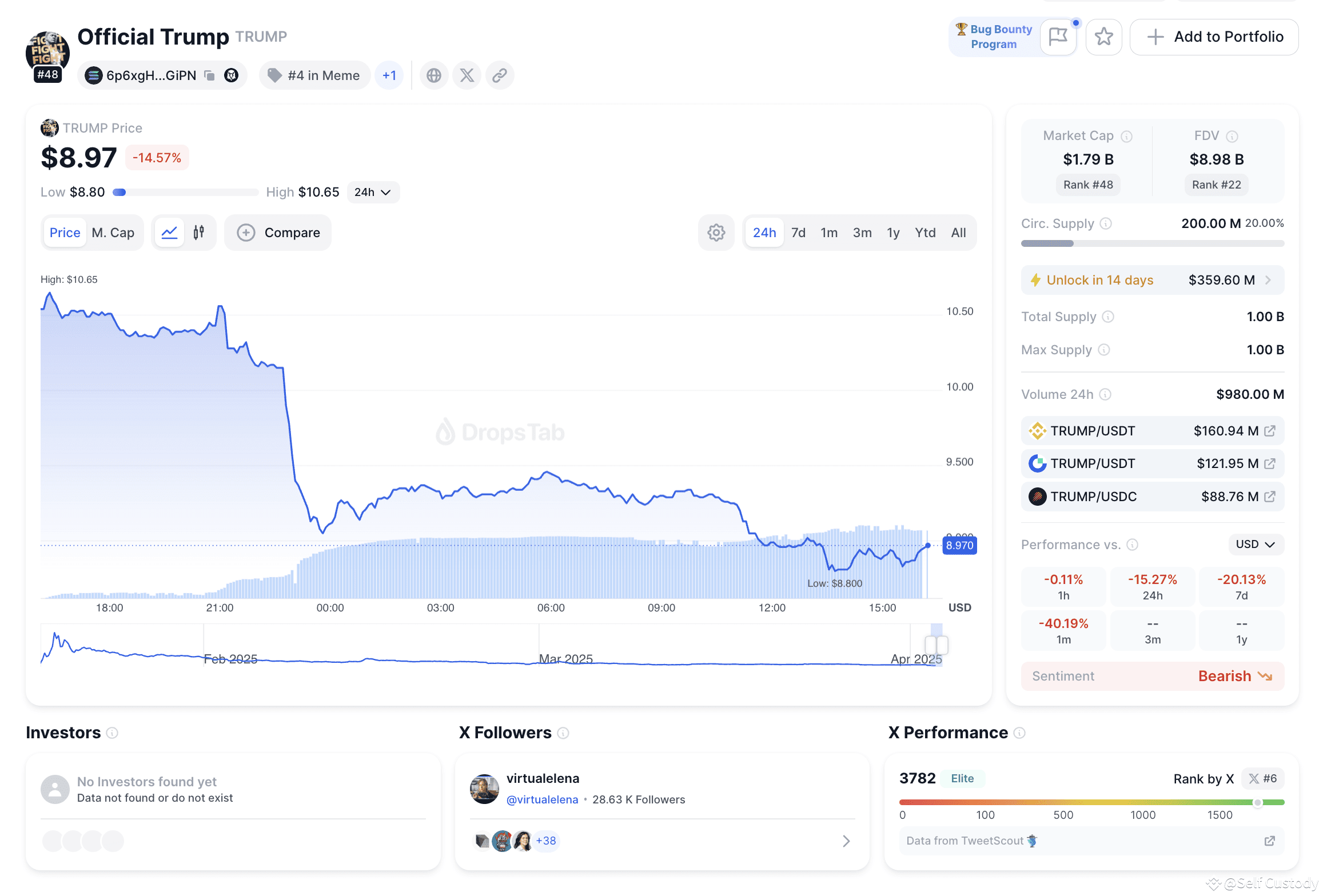Click the -14.57% price change badge
This screenshot has height=896, width=1323.
point(157,158)
